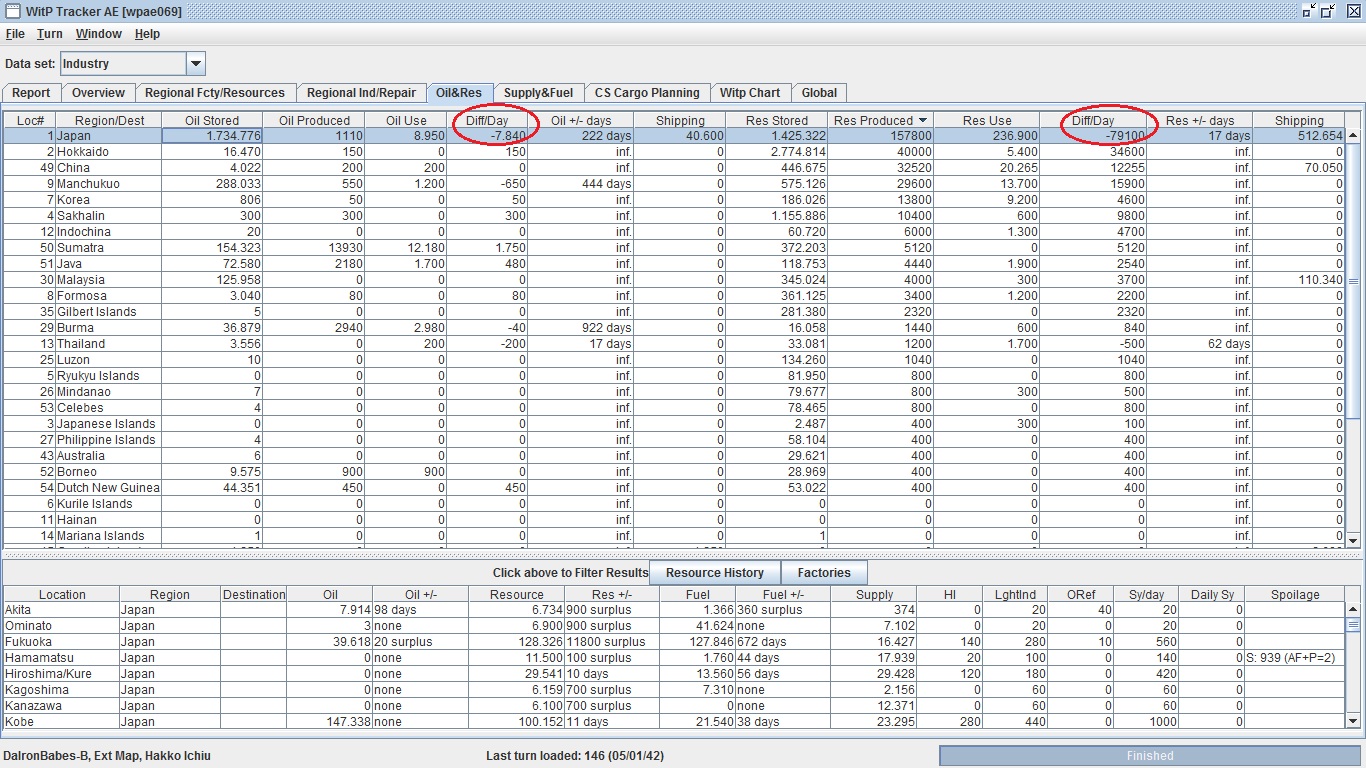Viewport: 1366px width, 768px height.
Task: Sort by Res Use column header
Action: (x=987, y=120)
